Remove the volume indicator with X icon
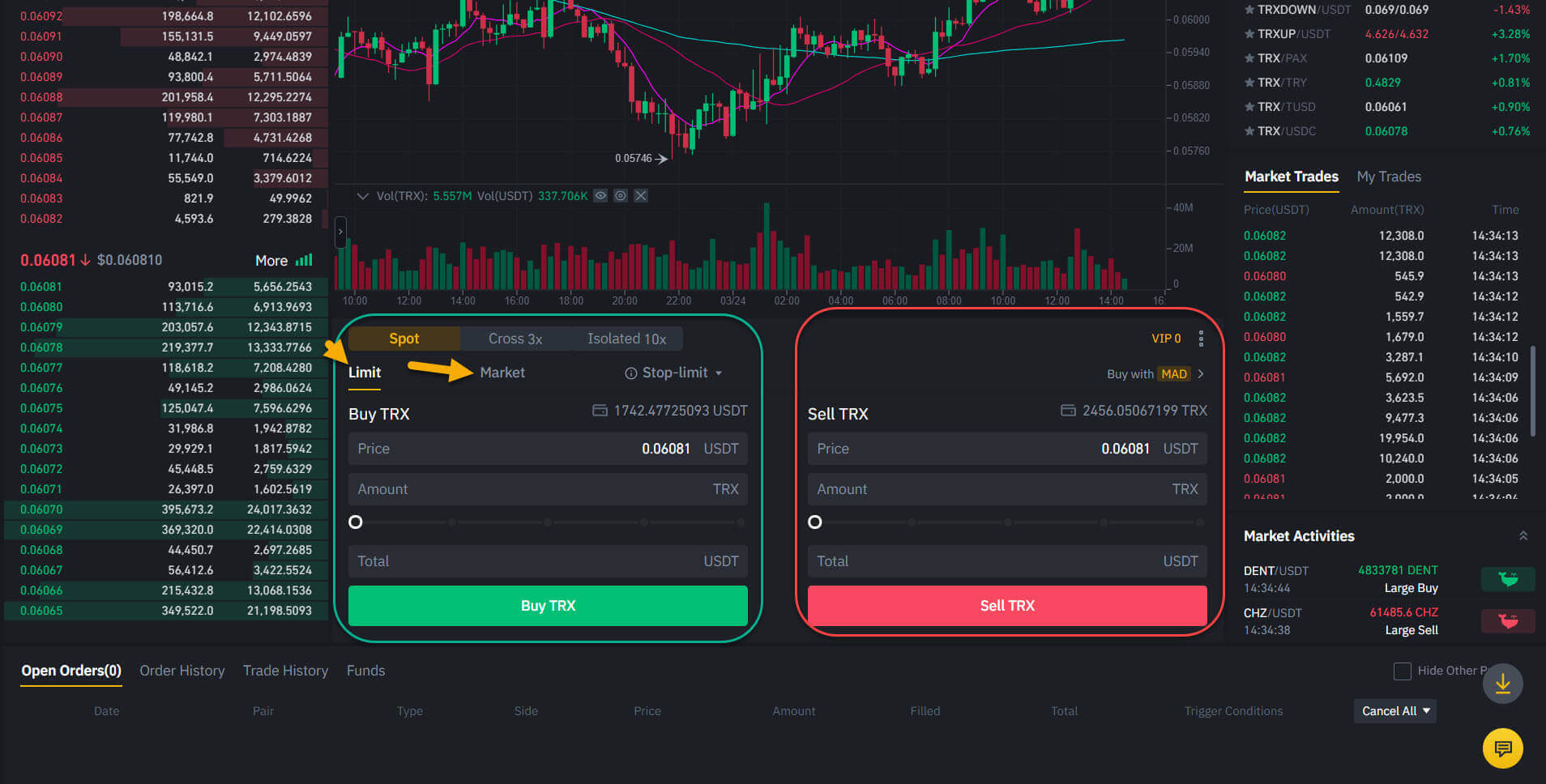The width and height of the screenshot is (1546, 784). 641,196
